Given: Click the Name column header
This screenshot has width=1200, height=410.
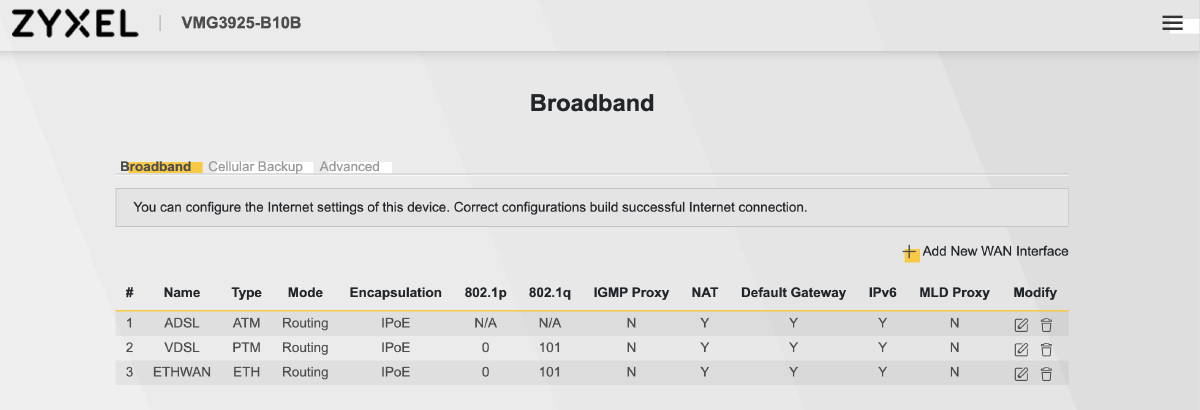Looking at the screenshot, I should [x=182, y=293].
